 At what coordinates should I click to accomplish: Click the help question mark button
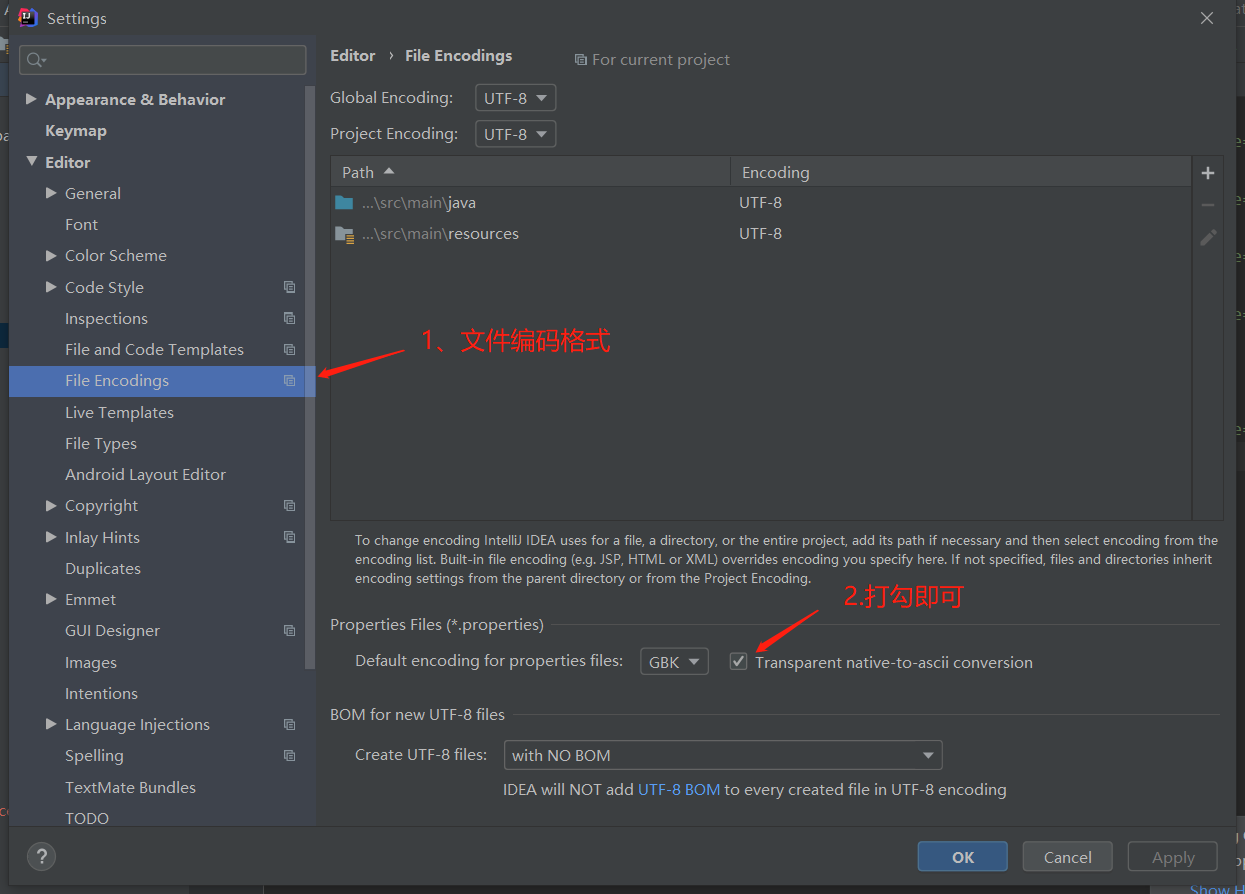41,856
